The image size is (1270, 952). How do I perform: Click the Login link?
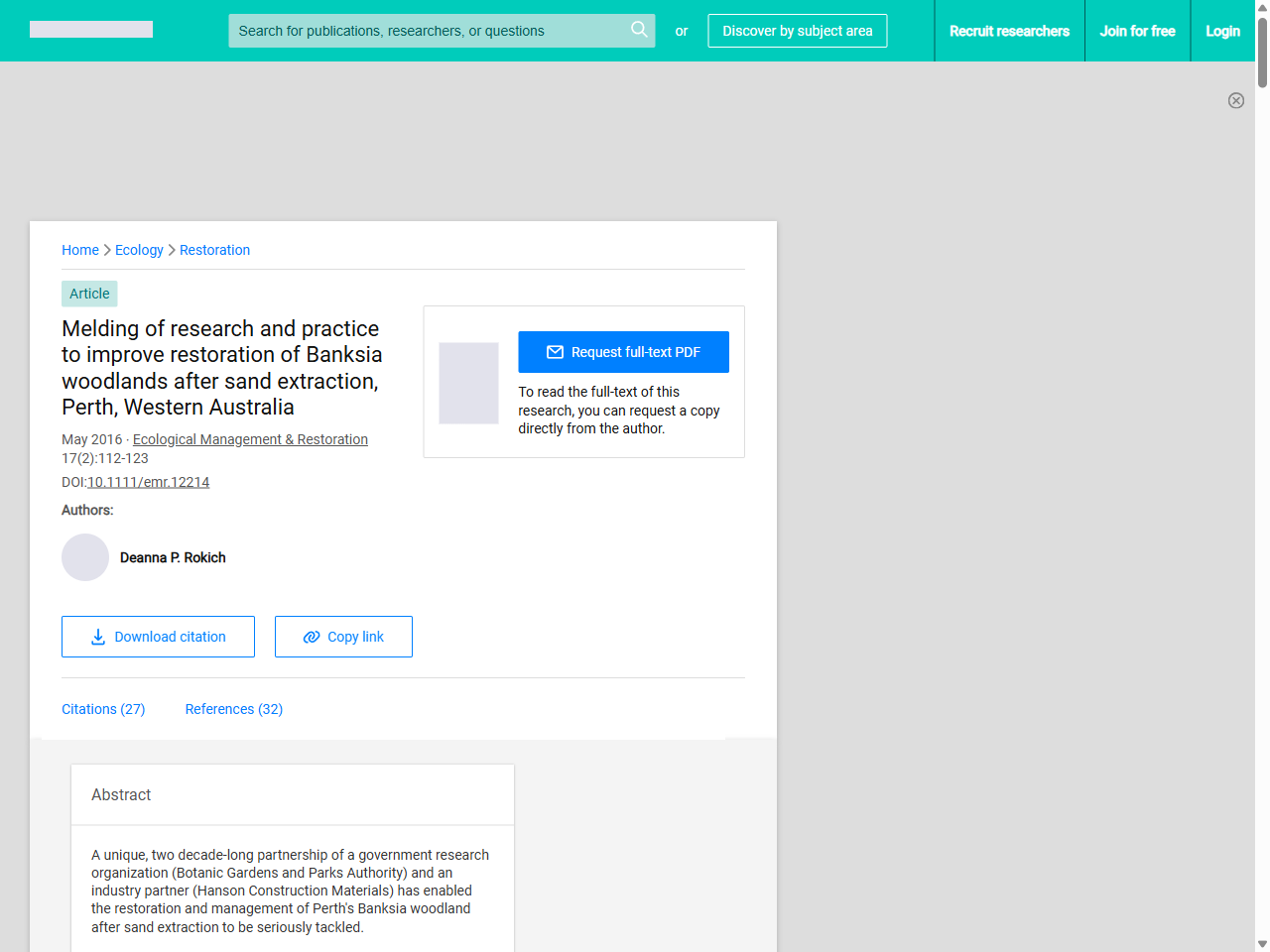pyautogui.click(x=1222, y=31)
